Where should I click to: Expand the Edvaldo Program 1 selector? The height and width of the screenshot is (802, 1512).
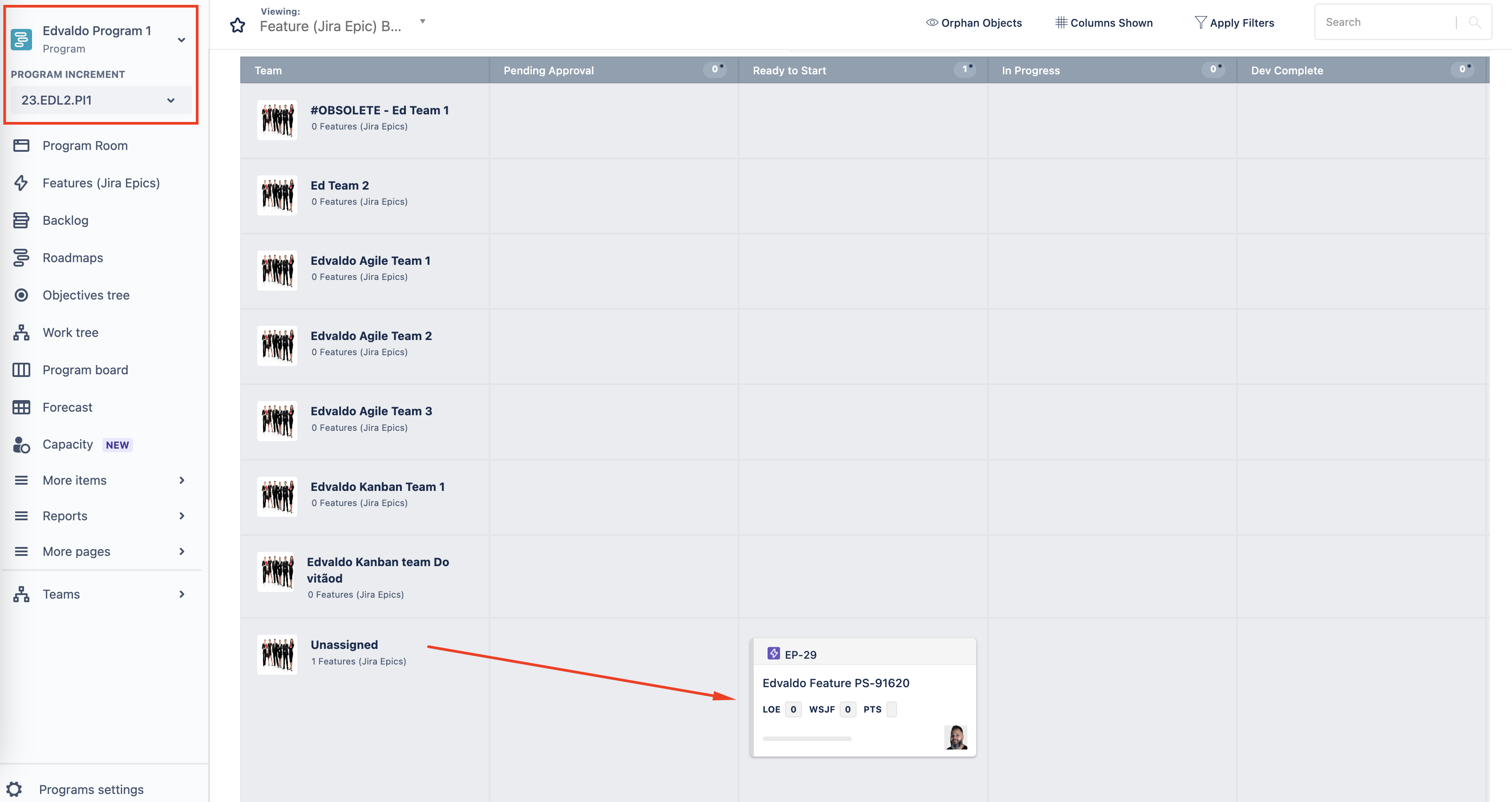[x=182, y=40]
